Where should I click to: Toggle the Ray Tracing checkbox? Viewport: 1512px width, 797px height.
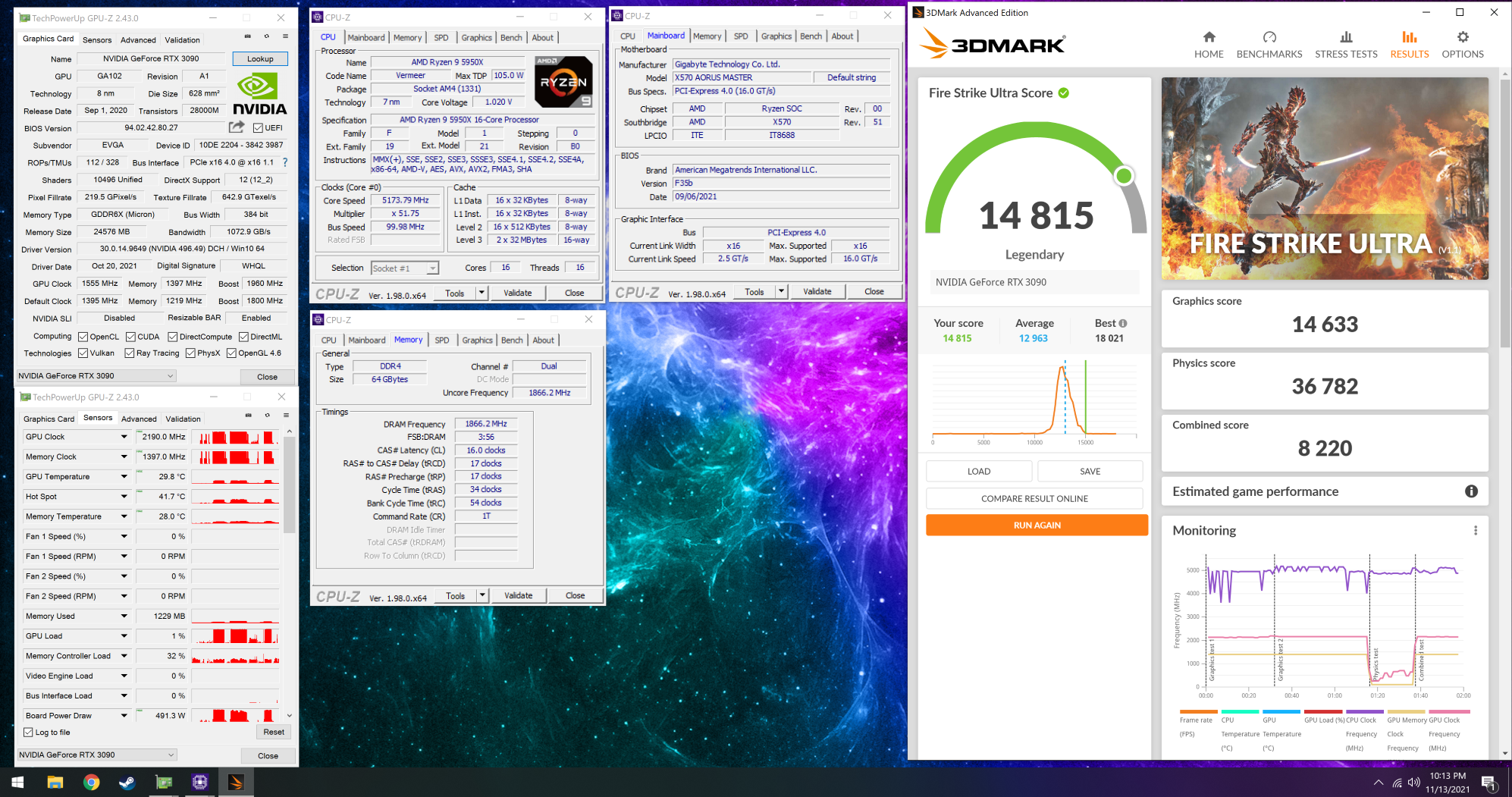click(129, 353)
